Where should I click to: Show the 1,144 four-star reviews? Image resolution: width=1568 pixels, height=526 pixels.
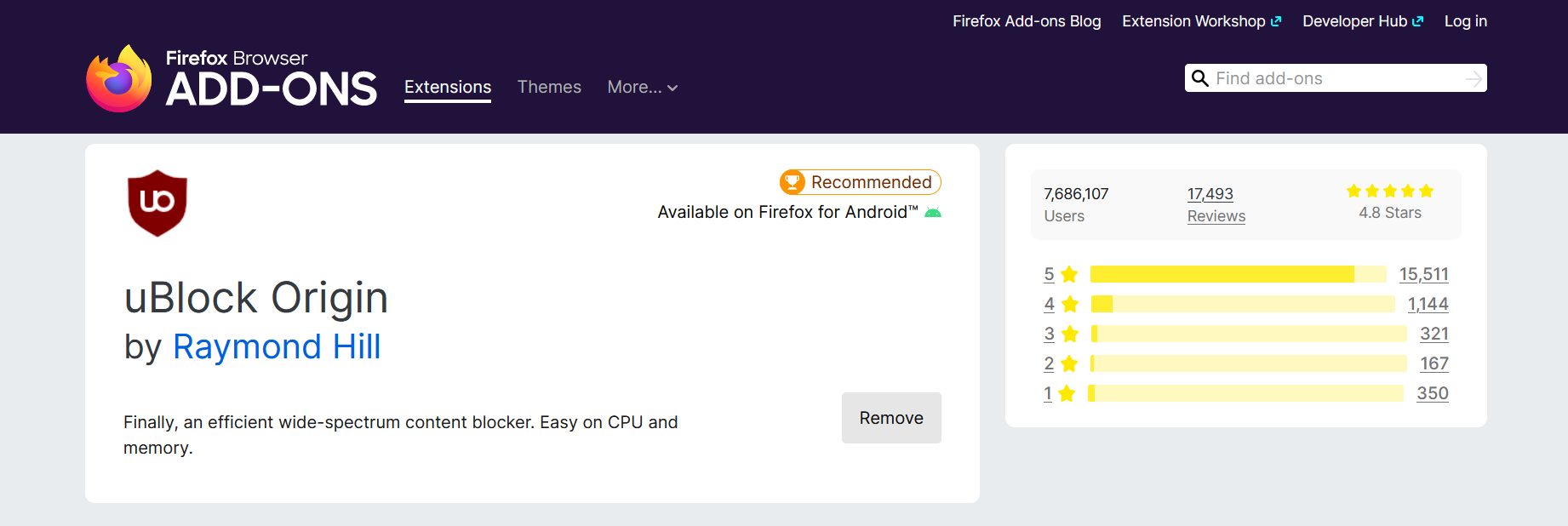1428,304
